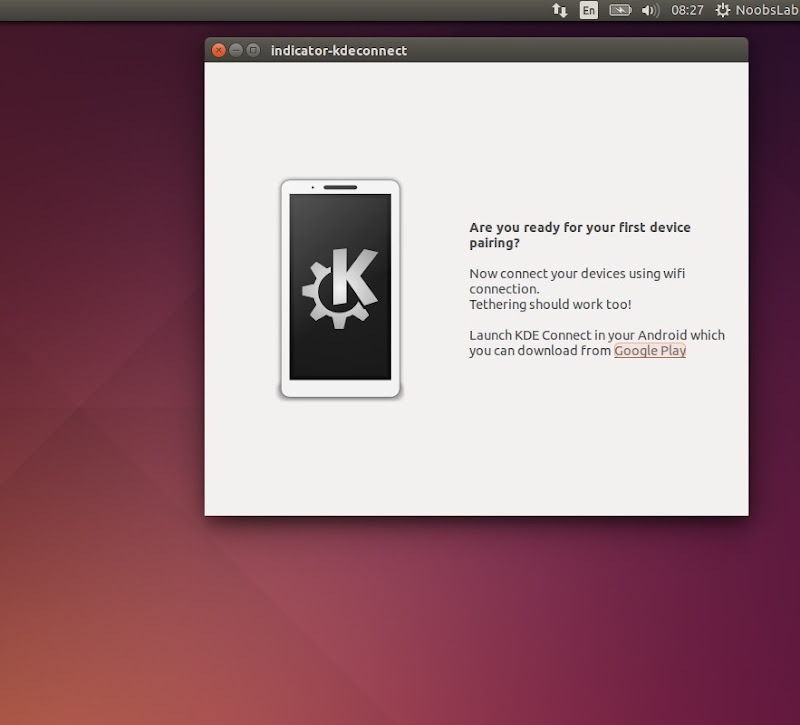Click 'Launch KDE Connect in your Android' text
This screenshot has width=800, height=725.
tap(578, 335)
